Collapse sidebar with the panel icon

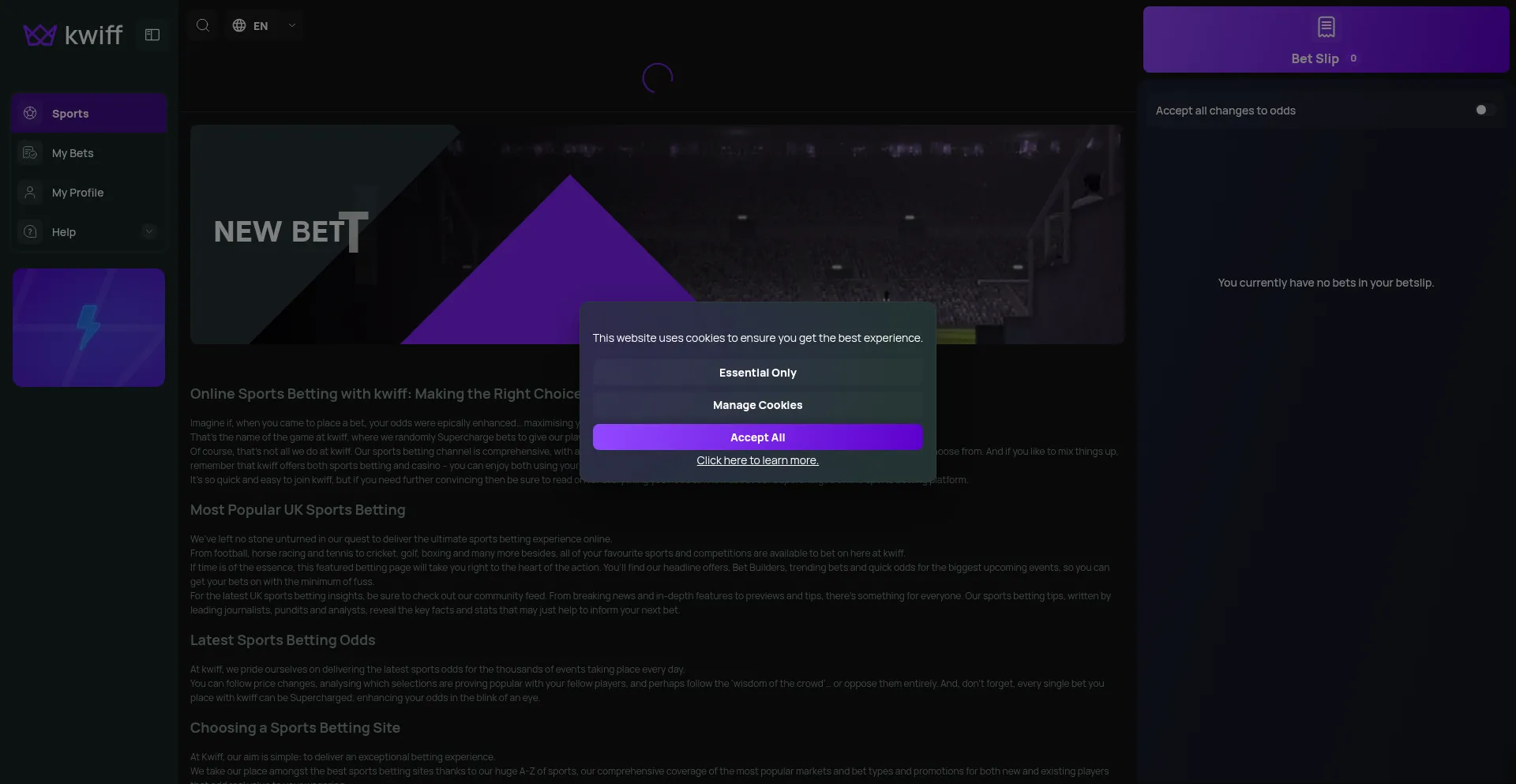152,35
